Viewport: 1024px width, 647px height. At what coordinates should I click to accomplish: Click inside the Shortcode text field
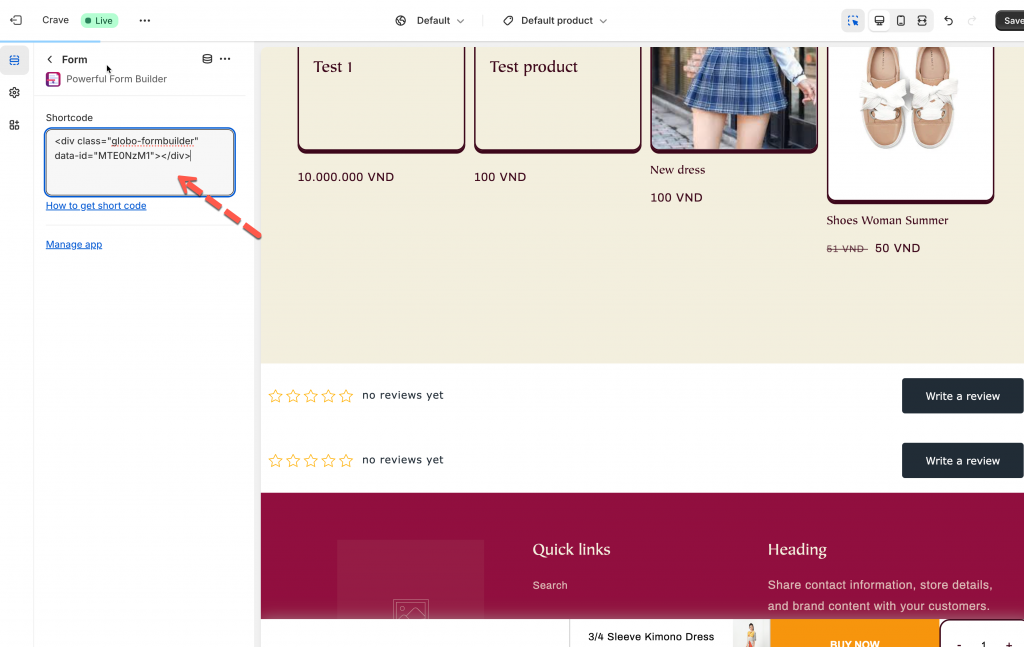(140, 162)
